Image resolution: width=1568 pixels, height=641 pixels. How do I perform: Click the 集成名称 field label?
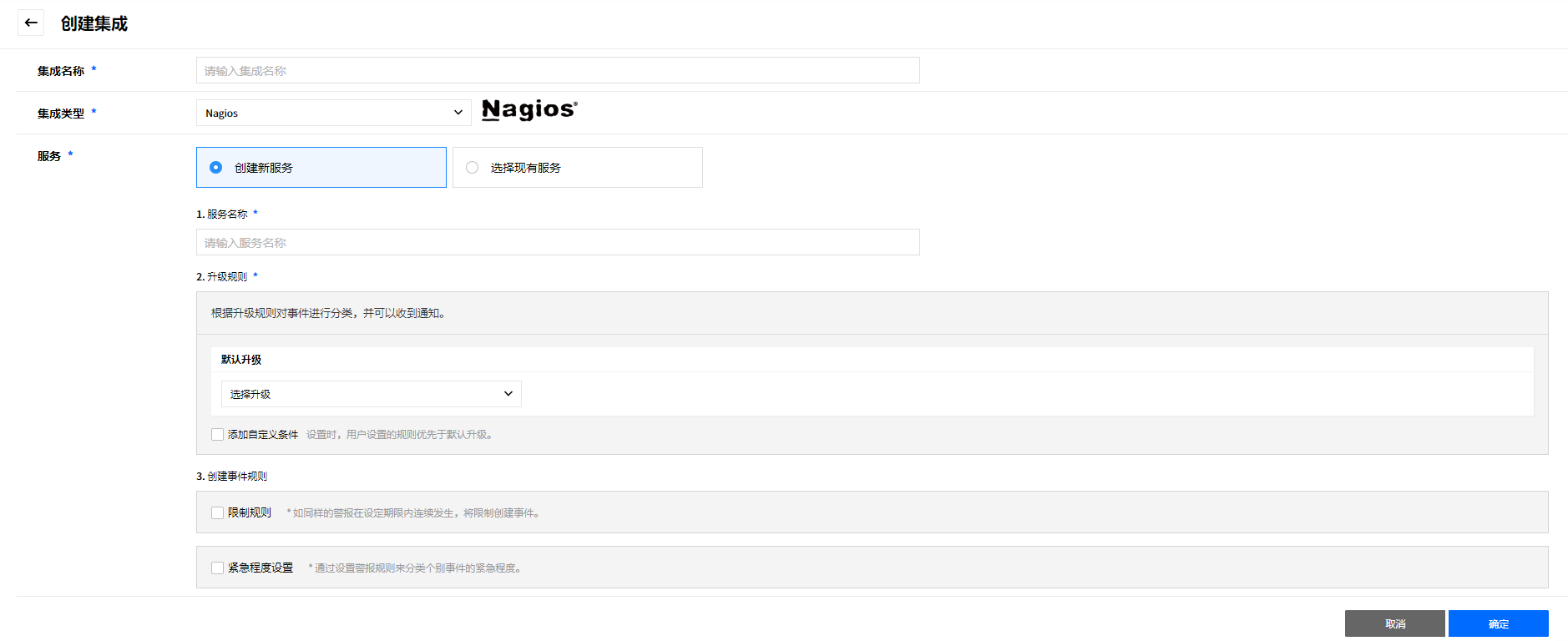[x=61, y=71]
